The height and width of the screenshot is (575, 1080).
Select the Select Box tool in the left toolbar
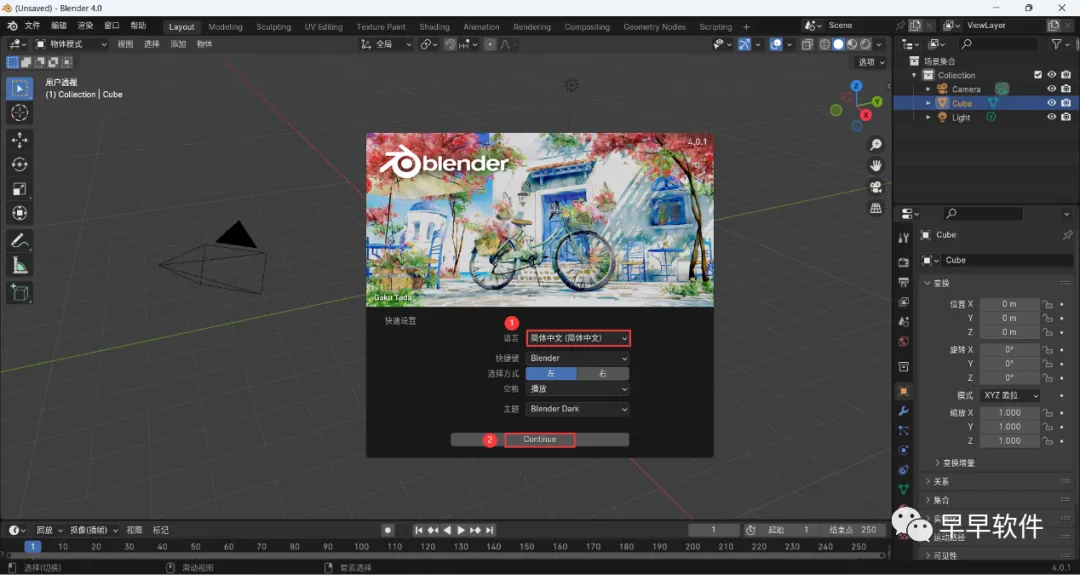click(19, 88)
